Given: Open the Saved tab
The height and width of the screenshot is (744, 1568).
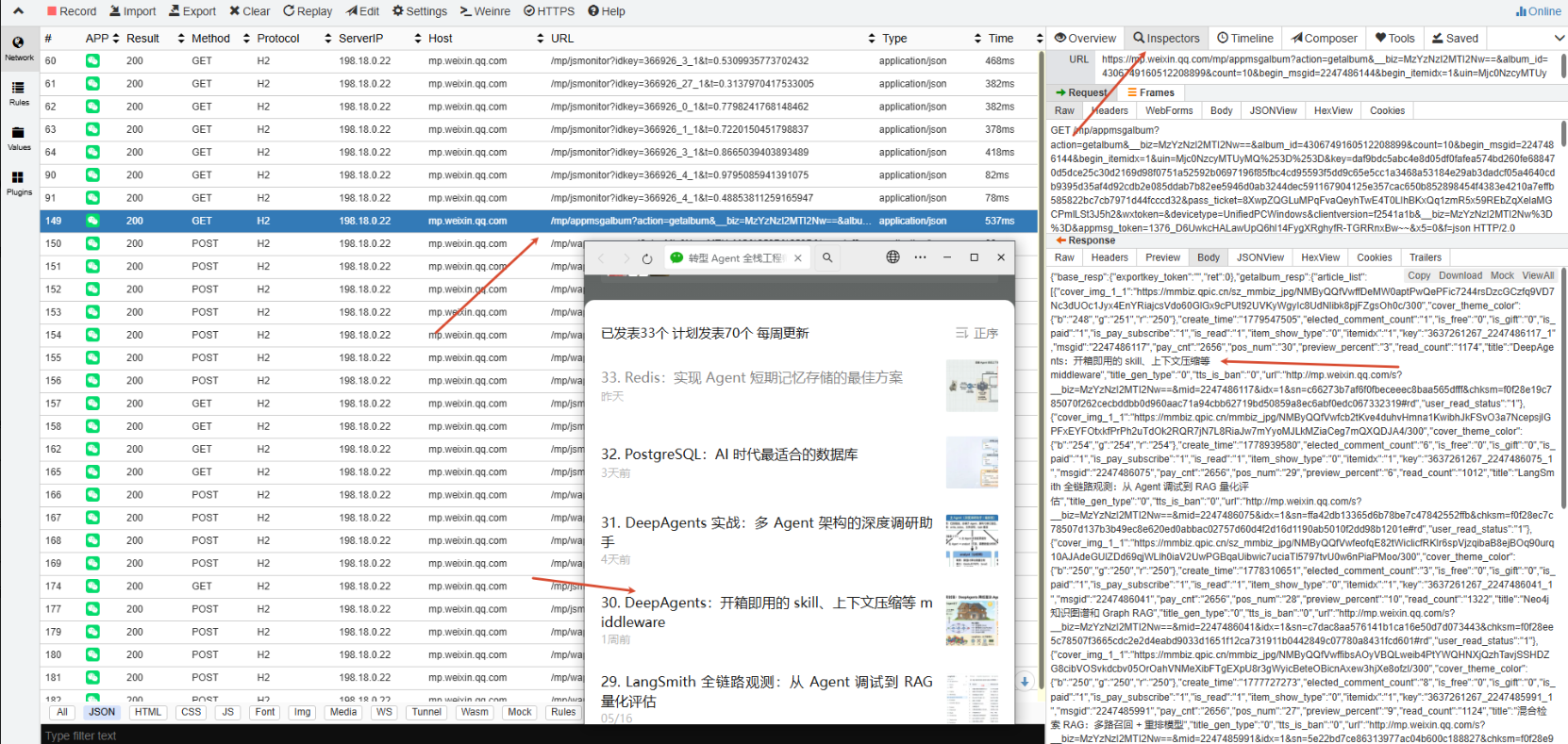Looking at the screenshot, I should tap(1455, 39).
